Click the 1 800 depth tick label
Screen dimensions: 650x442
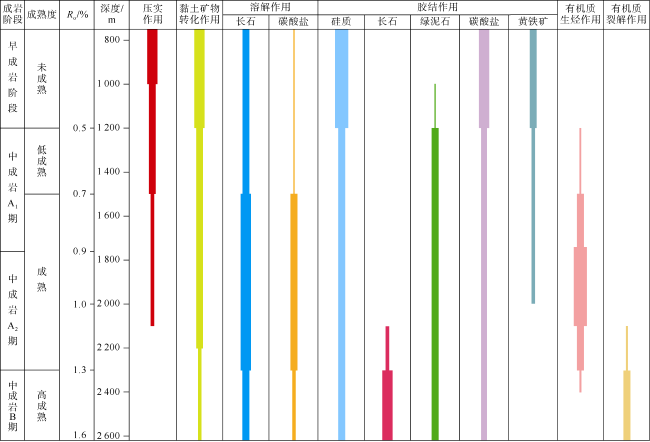click(x=109, y=260)
